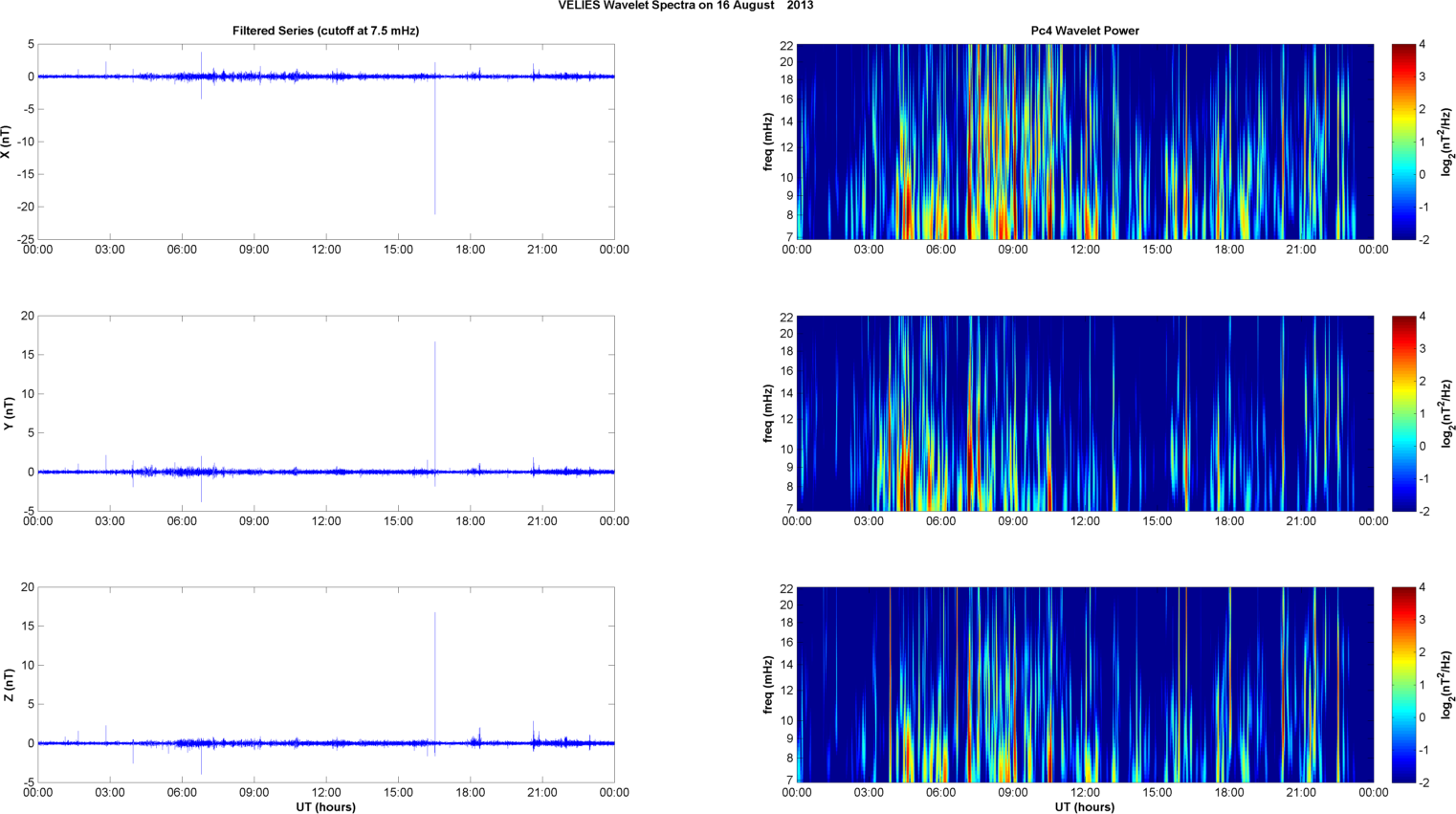The height and width of the screenshot is (814, 1456).
Task: Select the Filtered Series plot title
Action: 325,31
